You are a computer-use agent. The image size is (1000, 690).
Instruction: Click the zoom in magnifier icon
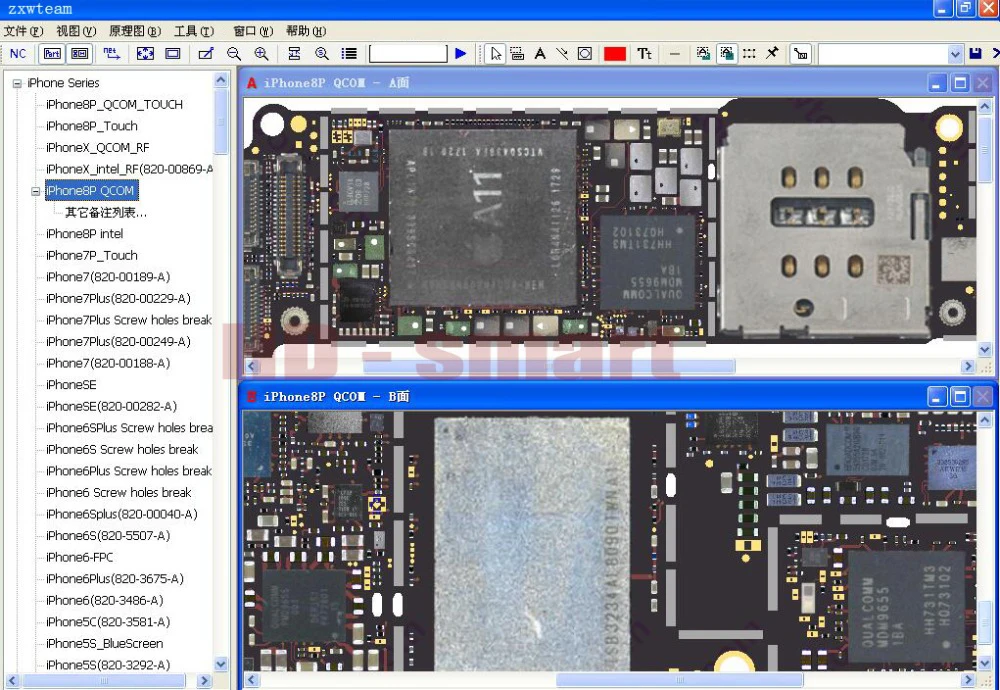[x=261, y=54]
